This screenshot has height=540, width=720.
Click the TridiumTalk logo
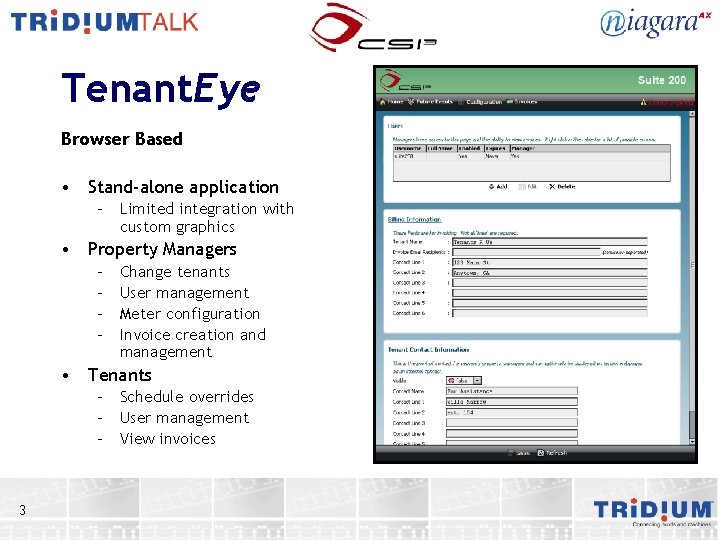105,22
